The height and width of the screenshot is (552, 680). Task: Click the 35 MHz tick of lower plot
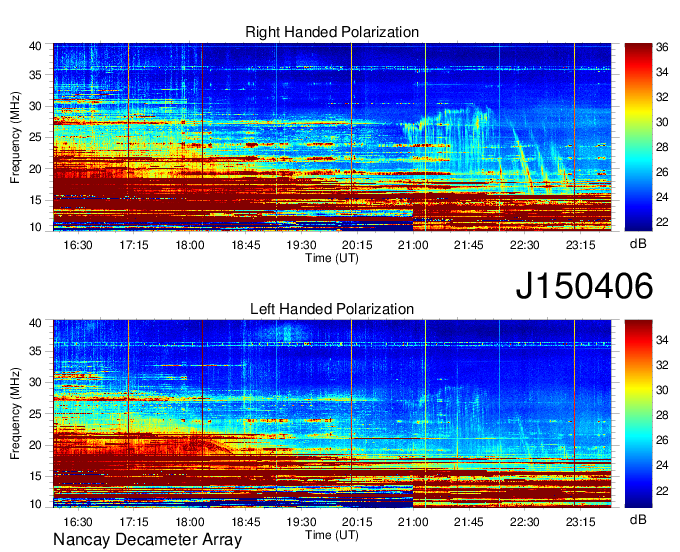(x=35, y=351)
